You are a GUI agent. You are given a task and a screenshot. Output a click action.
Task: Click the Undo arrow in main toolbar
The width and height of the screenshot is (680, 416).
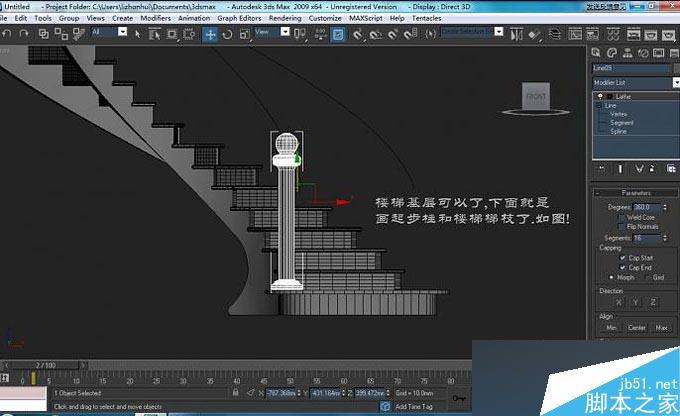click(x=7, y=34)
